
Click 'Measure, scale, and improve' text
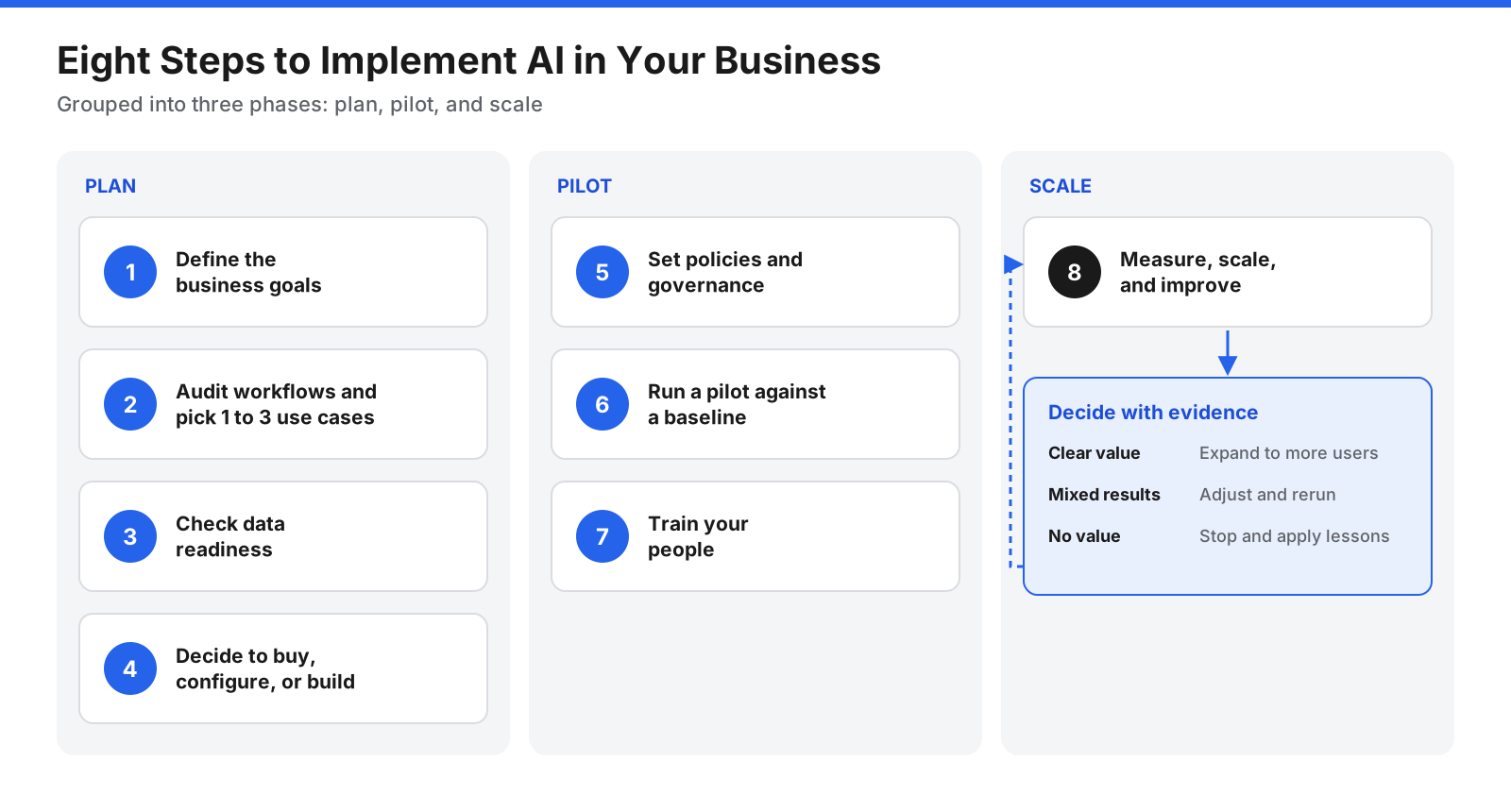[1197, 272]
